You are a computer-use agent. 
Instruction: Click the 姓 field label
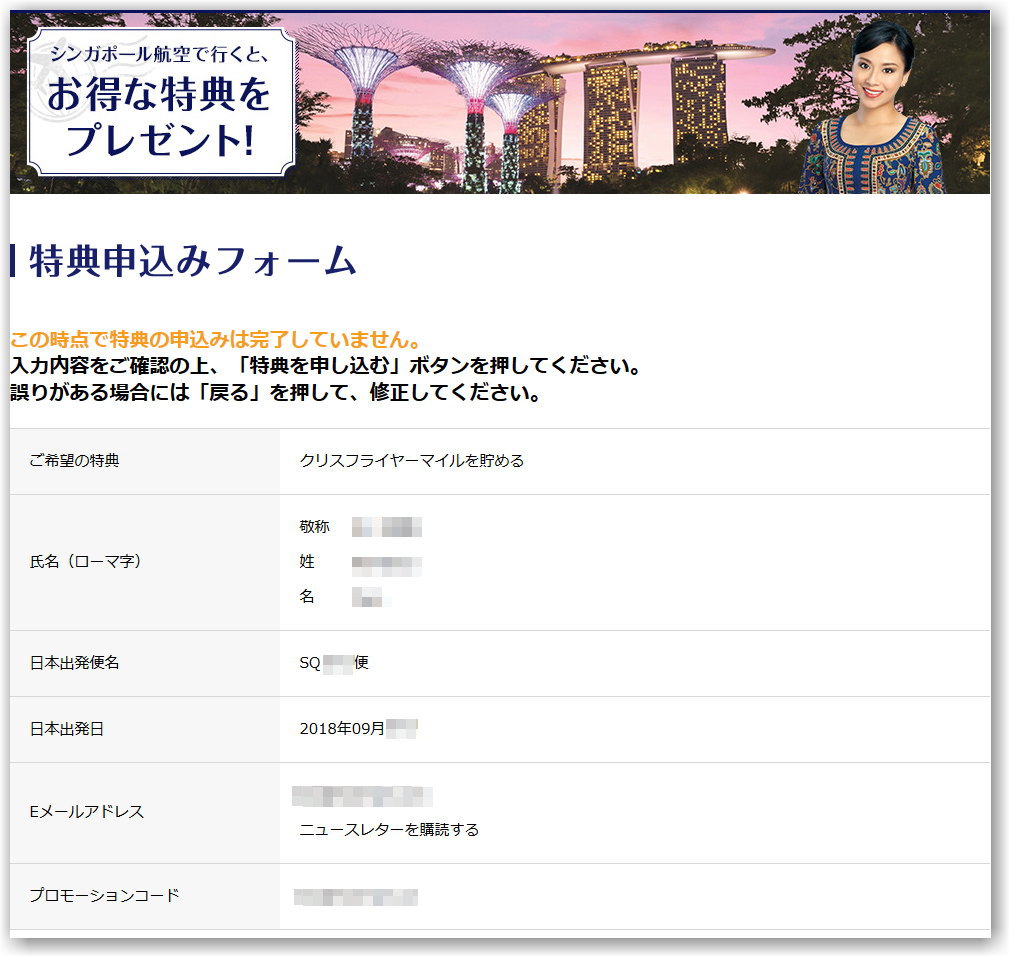(307, 562)
